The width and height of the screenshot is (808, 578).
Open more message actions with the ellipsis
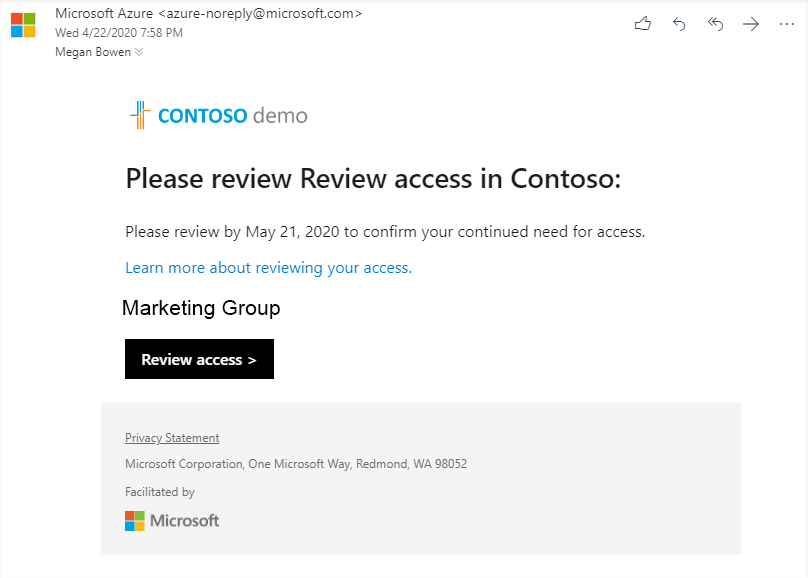(x=786, y=23)
